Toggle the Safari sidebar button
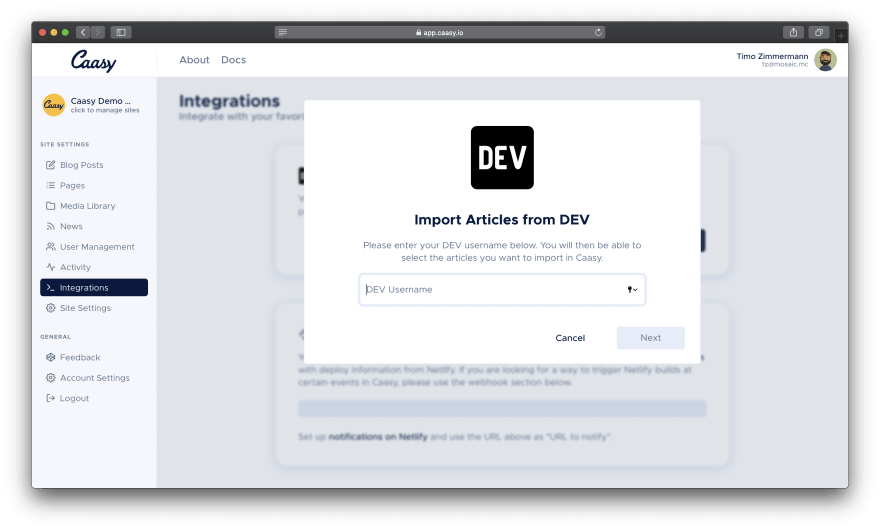This screenshot has height=530, width=880. (x=121, y=33)
